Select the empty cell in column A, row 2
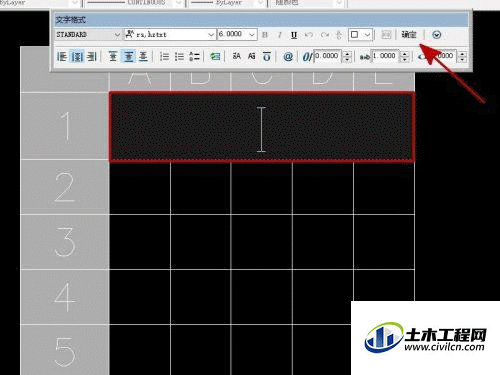Viewport: 500px width, 375px height. coord(140,188)
